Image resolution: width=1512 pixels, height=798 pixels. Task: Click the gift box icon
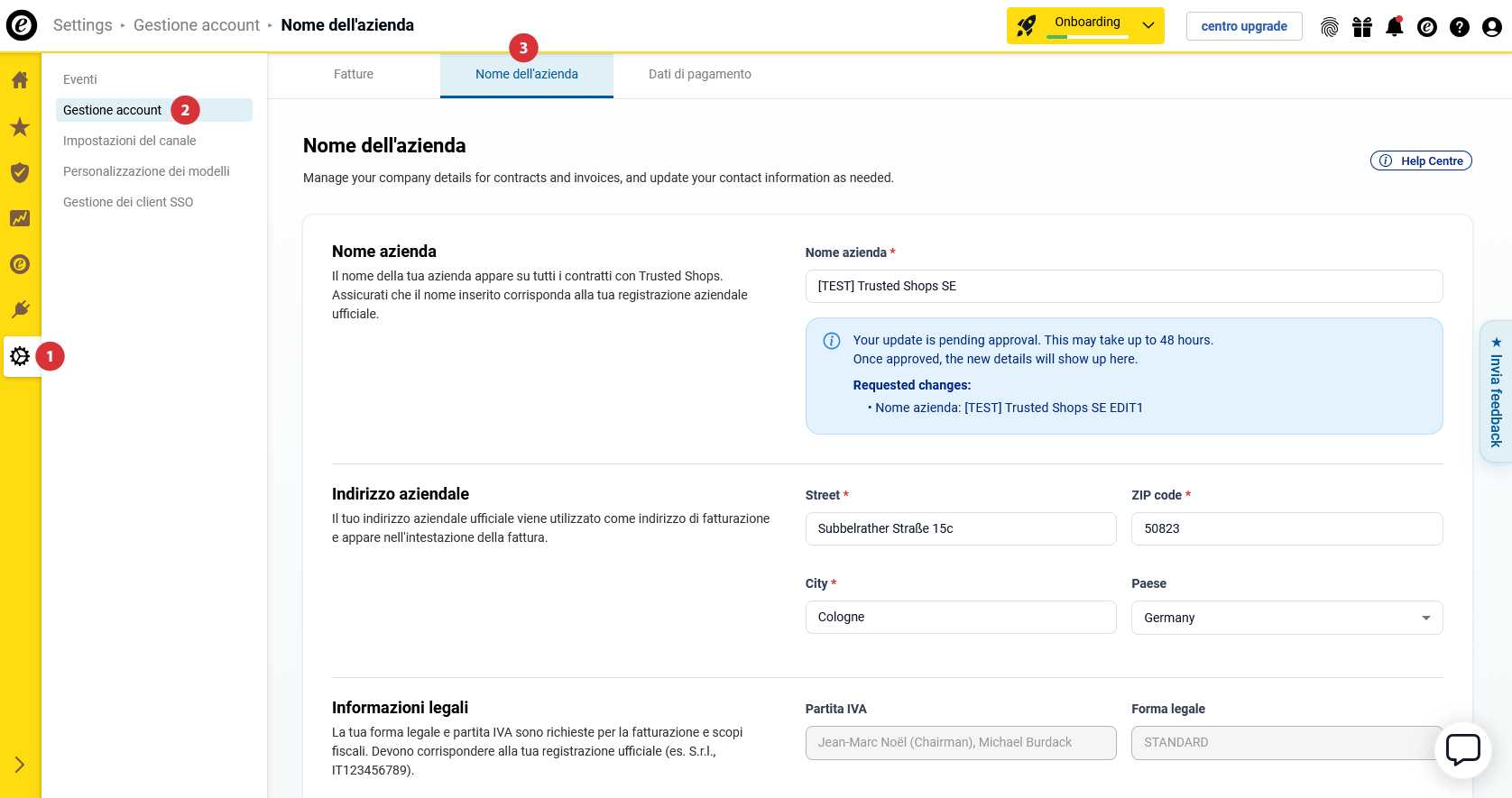pyautogui.click(x=1361, y=27)
